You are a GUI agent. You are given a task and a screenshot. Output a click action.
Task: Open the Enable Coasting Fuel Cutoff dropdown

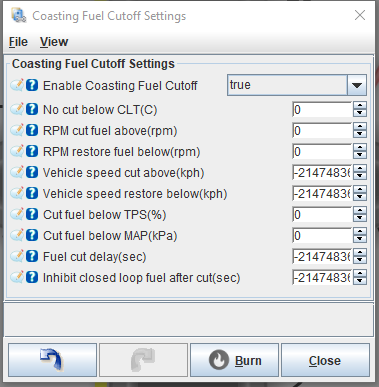coord(357,85)
